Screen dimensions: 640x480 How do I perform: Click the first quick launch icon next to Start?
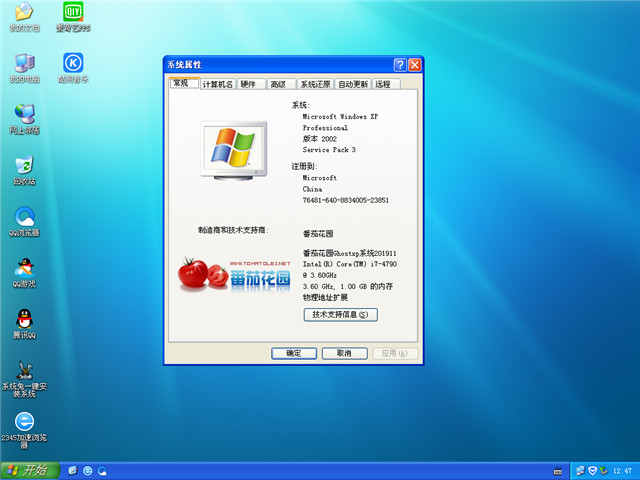73,471
